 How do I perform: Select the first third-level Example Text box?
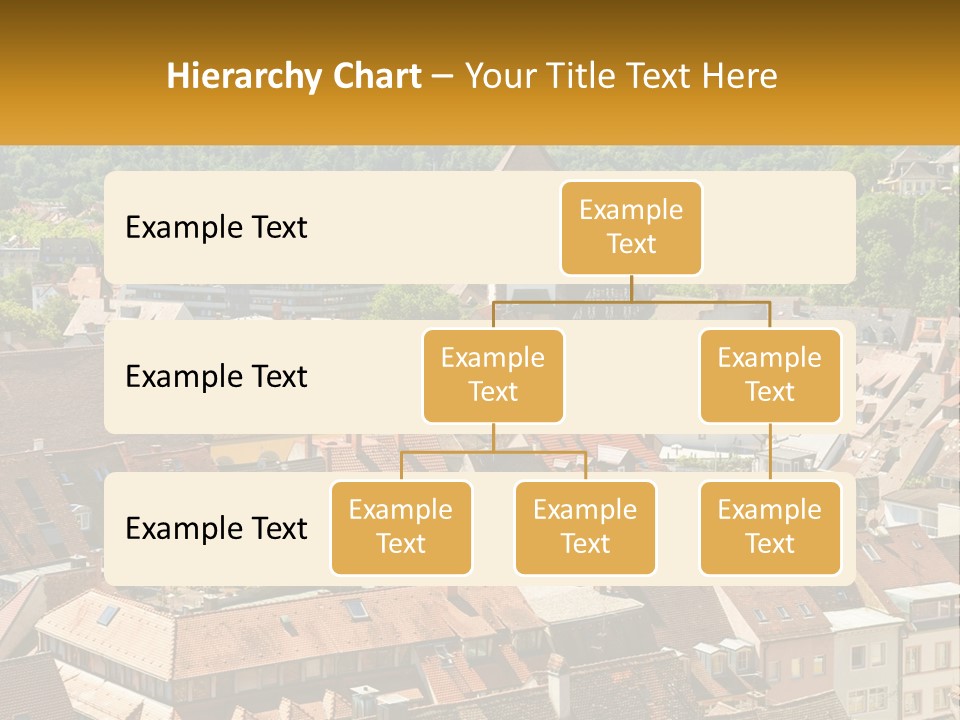click(400, 527)
